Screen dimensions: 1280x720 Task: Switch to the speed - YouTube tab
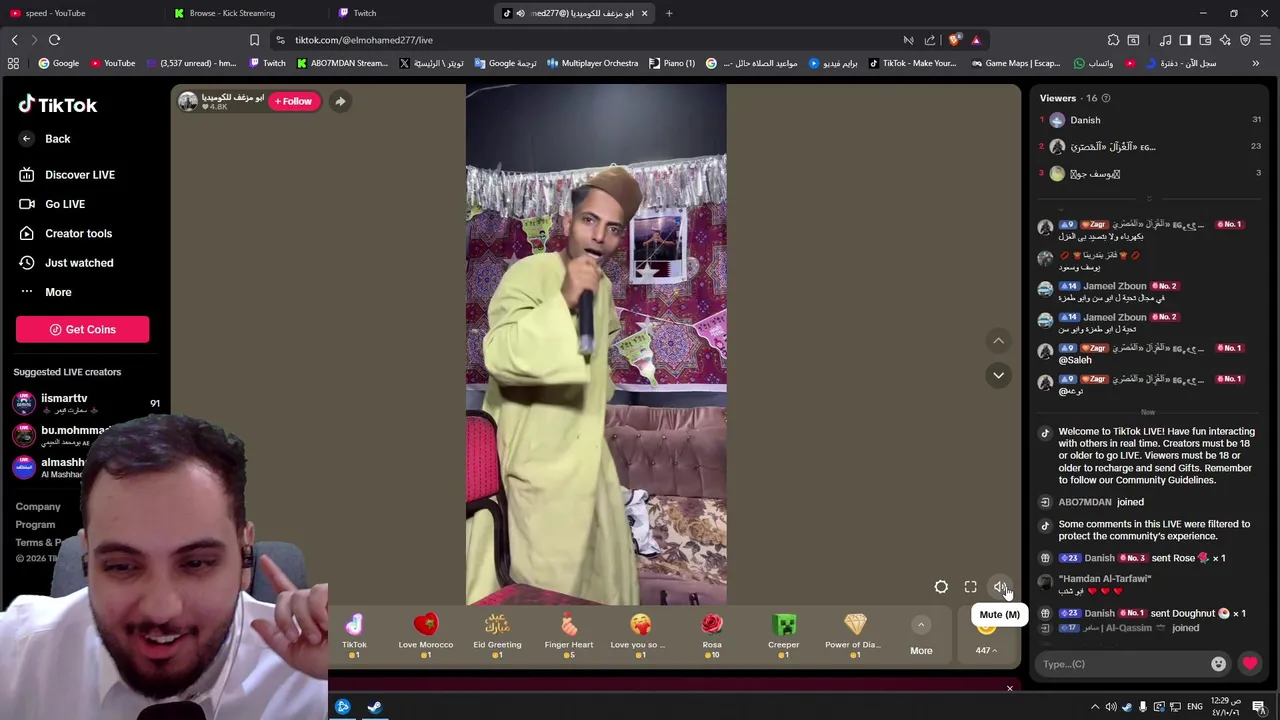(80, 13)
